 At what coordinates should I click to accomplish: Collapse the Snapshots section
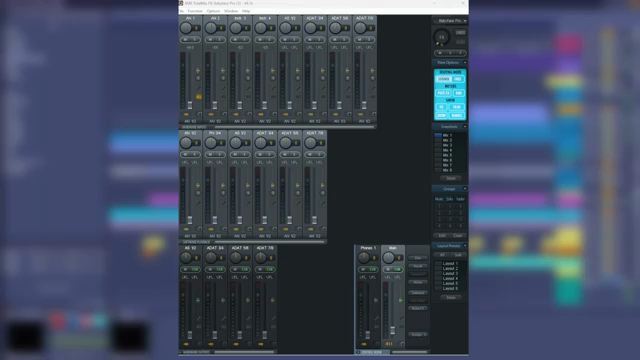[x=465, y=127]
